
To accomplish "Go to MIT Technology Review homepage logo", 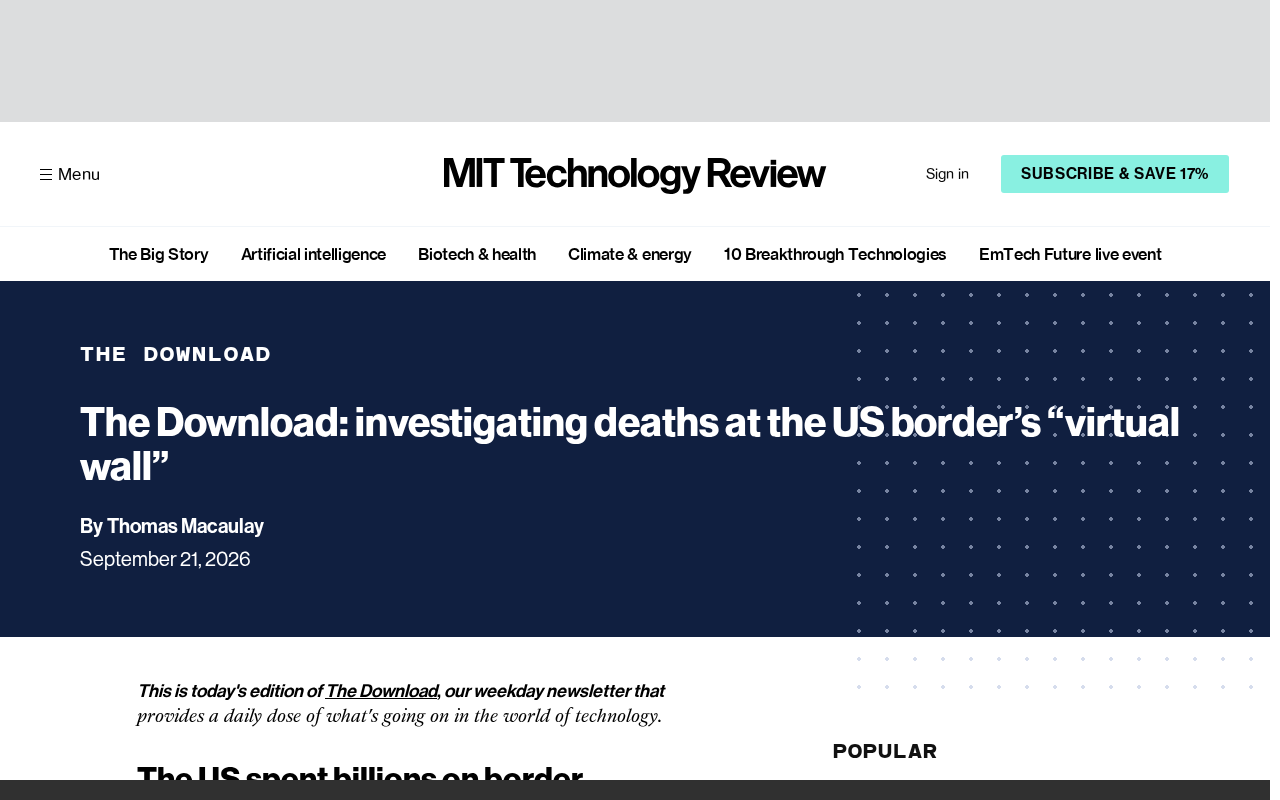I will point(634,174).
